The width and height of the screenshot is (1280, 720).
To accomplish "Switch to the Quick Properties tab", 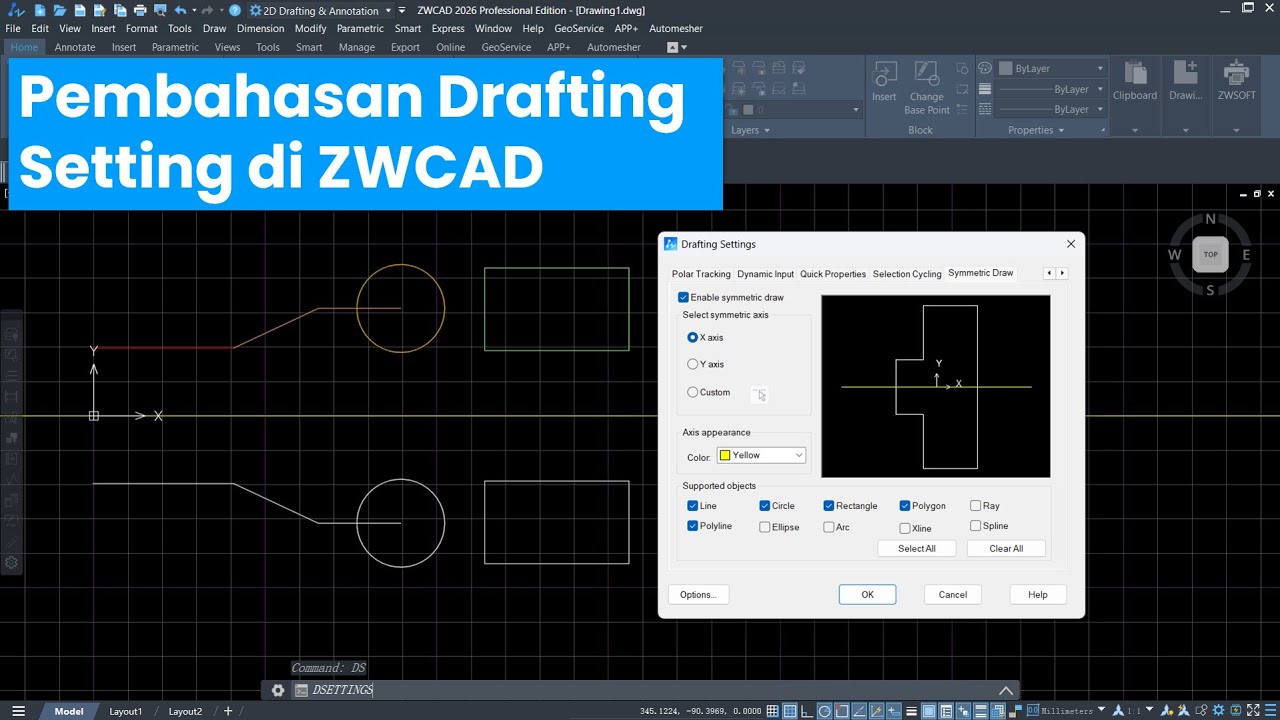I will tap(833, 274).
